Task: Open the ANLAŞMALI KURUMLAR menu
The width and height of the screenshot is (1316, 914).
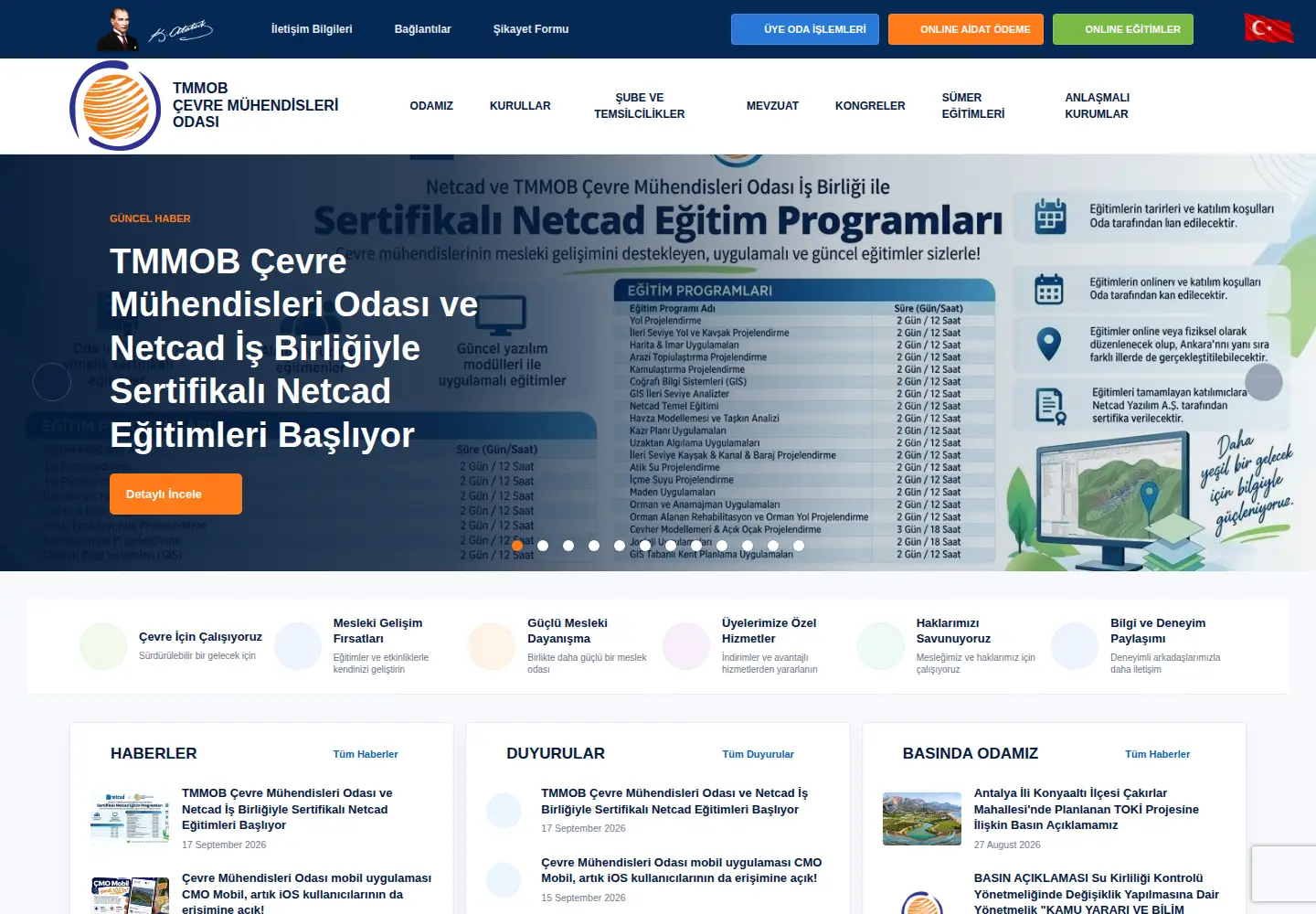Action: tap(1098, 106)
